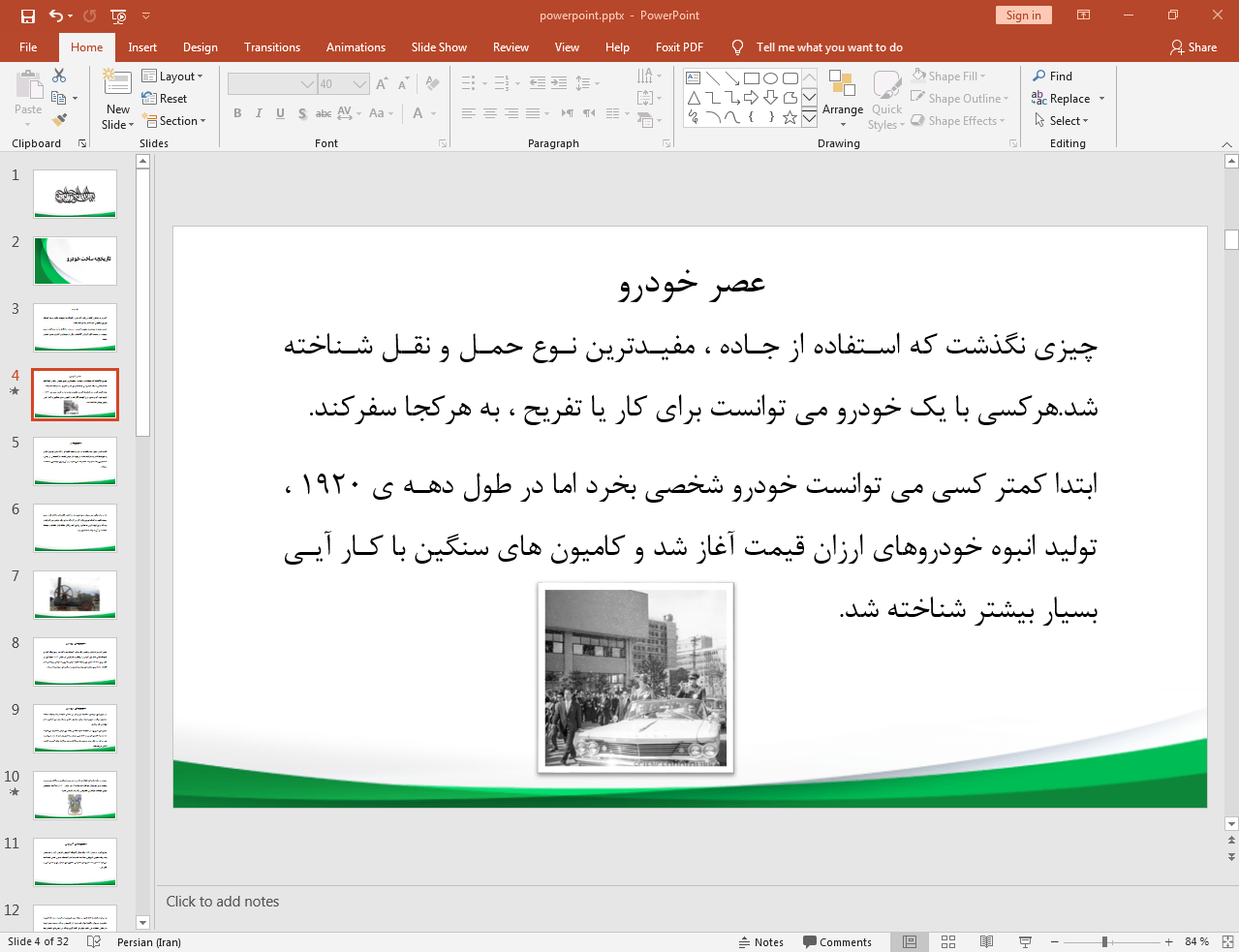The height and width of the screenshot is (952, 1239).
Task: Click the Reset slide button
Action: [x=165, y=98]
